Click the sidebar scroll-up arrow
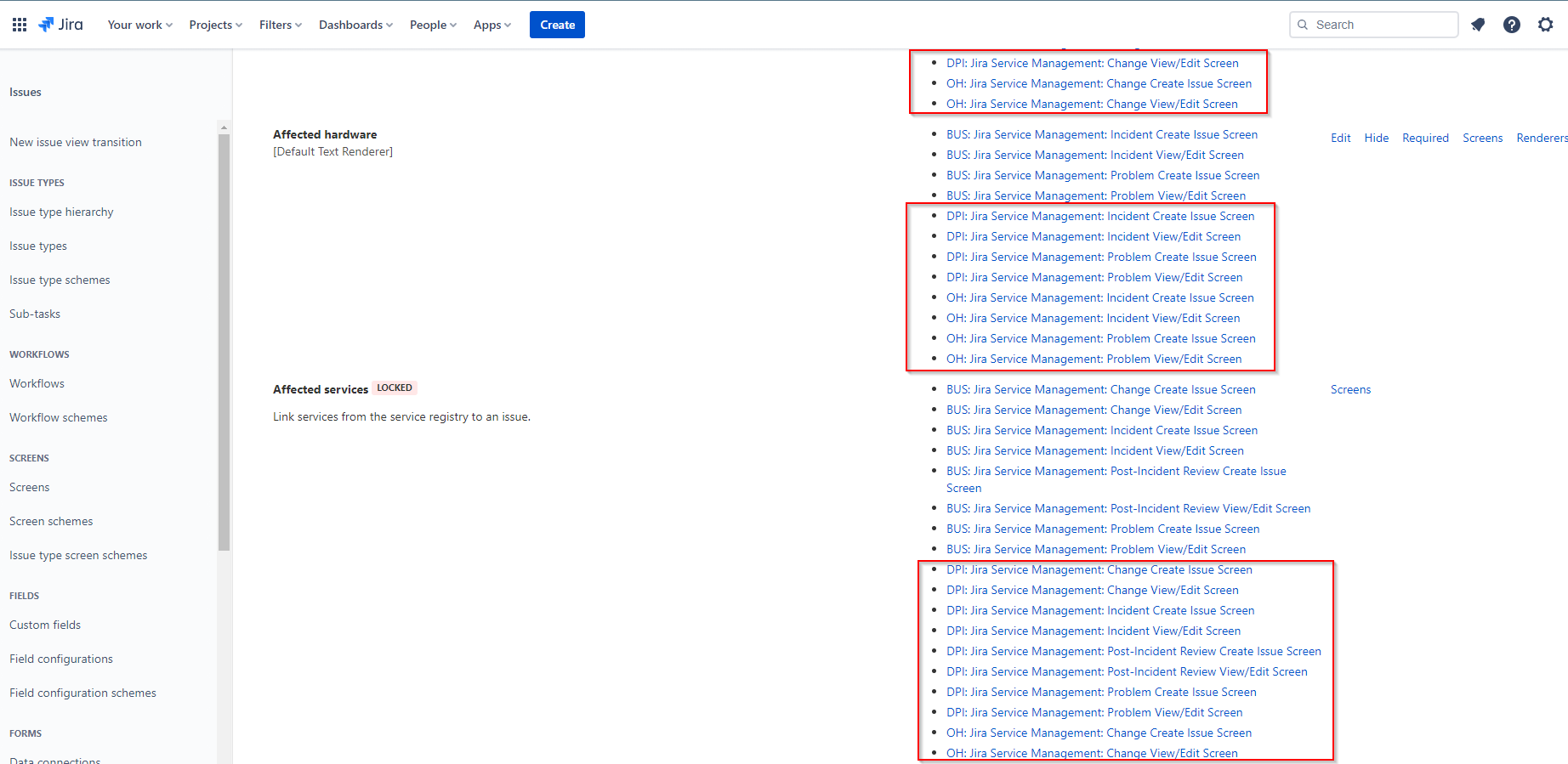1568x764 pixels. [x=224, y=127]
